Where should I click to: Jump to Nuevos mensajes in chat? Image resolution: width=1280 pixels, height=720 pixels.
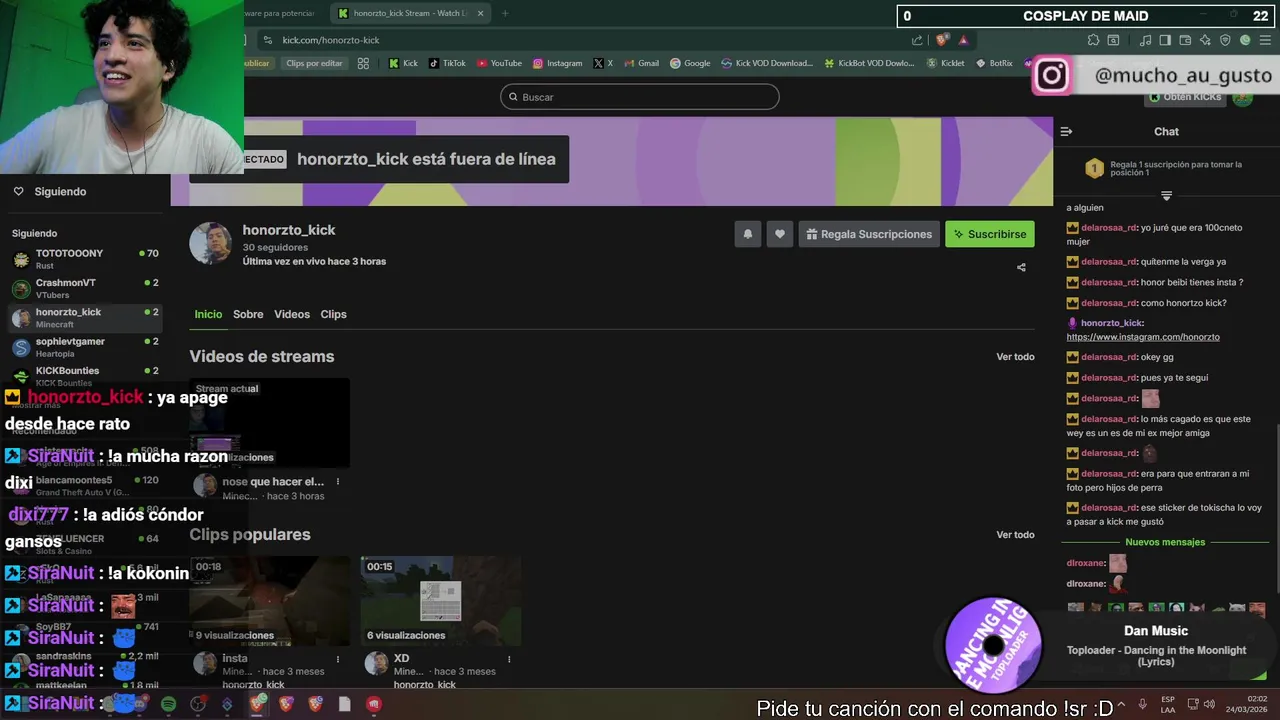click(x=1165, y=542)
